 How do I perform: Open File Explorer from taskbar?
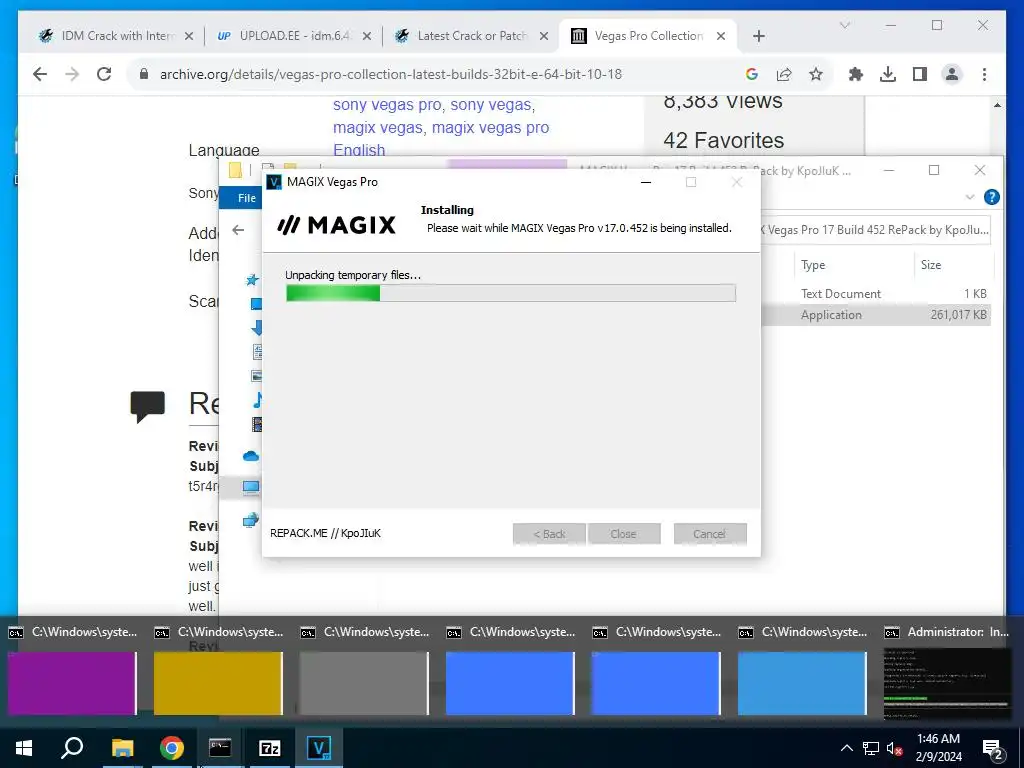tap(122, 748)
